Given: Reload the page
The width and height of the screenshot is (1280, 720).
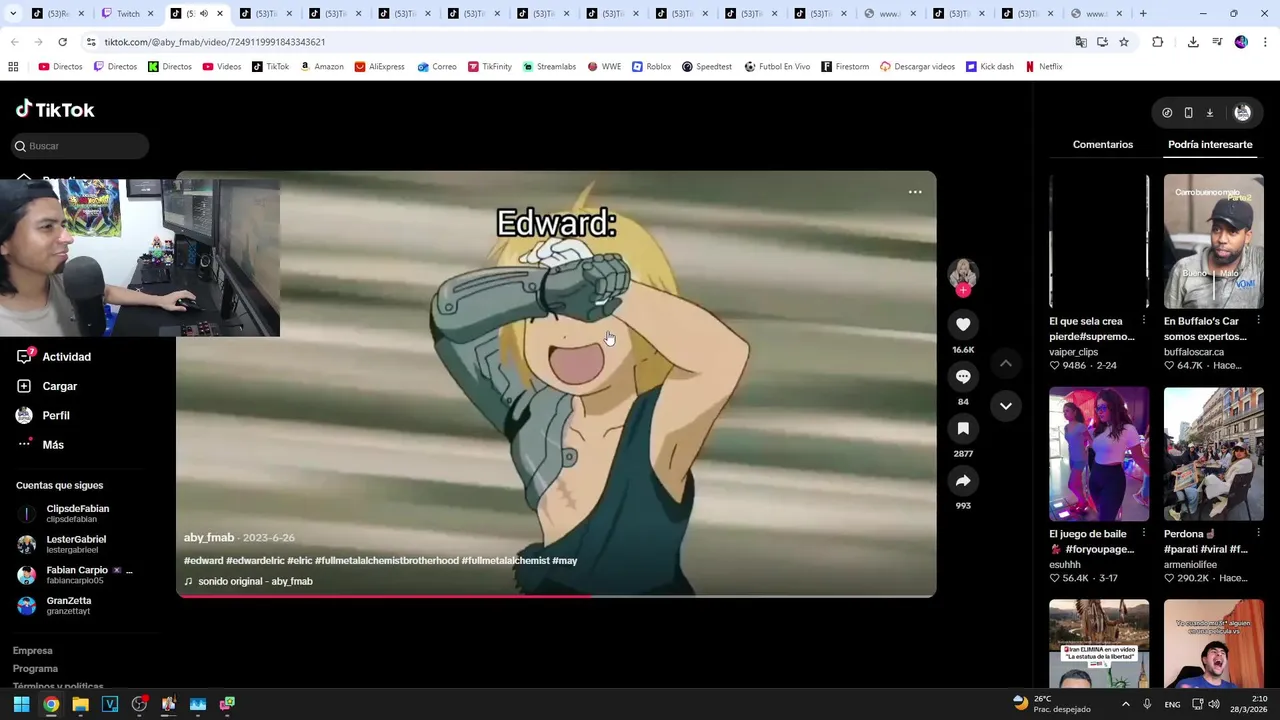Looking at the screenshot, I should (x=62, y=42).
